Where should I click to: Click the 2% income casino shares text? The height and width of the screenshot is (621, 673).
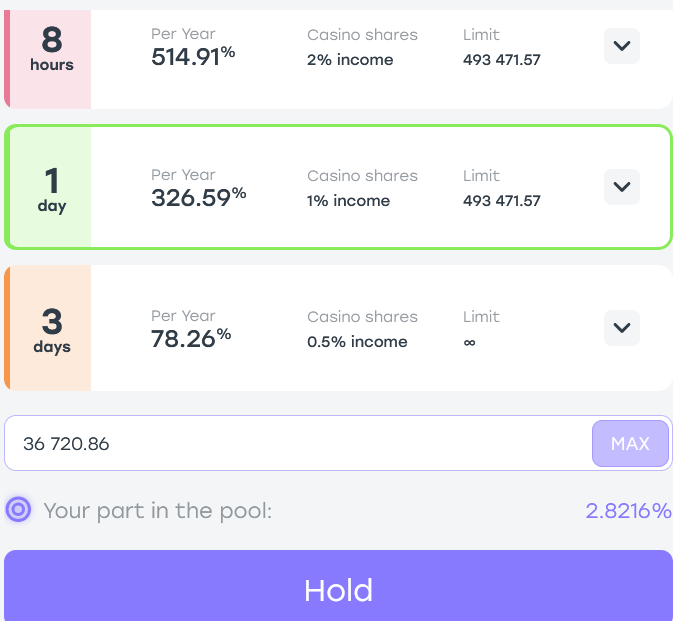[x=350, y=60]
